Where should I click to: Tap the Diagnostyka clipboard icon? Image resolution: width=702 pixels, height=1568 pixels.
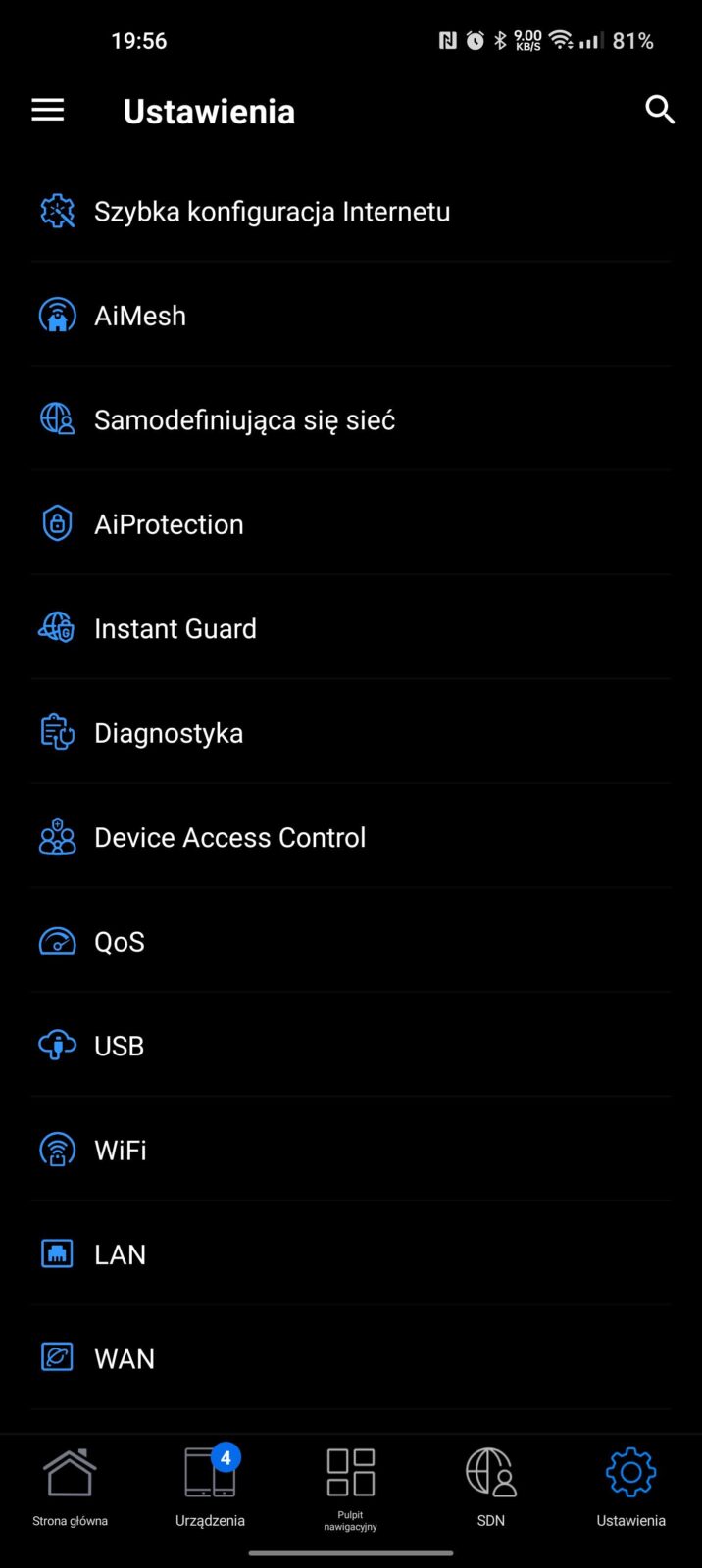(x=57, y=733)
